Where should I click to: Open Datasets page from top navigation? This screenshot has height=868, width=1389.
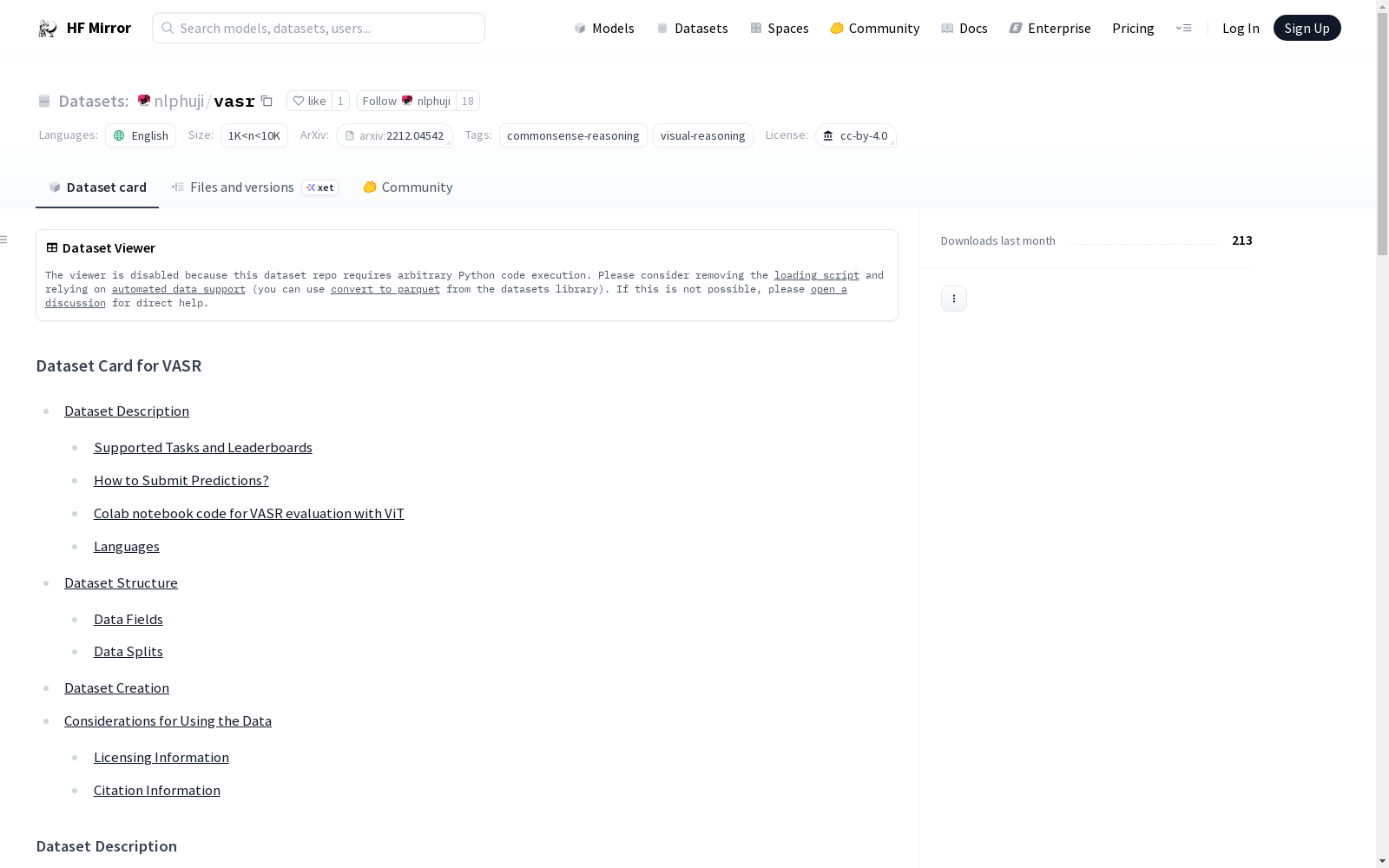click(692, 28)
